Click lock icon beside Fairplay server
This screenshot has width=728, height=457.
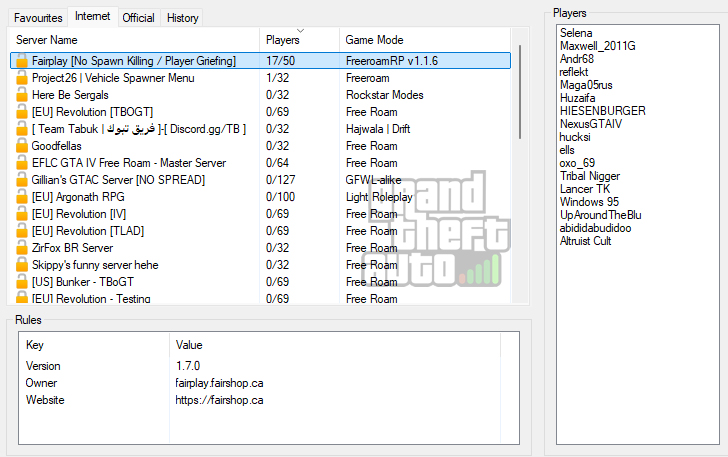[22, 61]
